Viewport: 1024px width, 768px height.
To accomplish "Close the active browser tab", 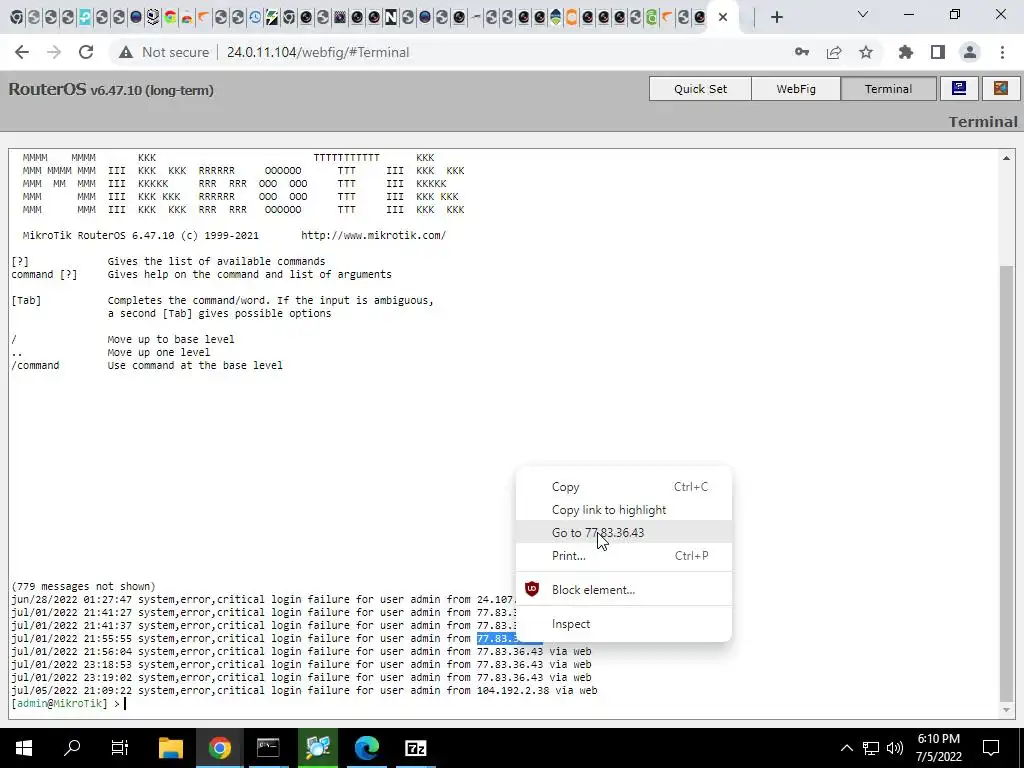I will 723,17.
